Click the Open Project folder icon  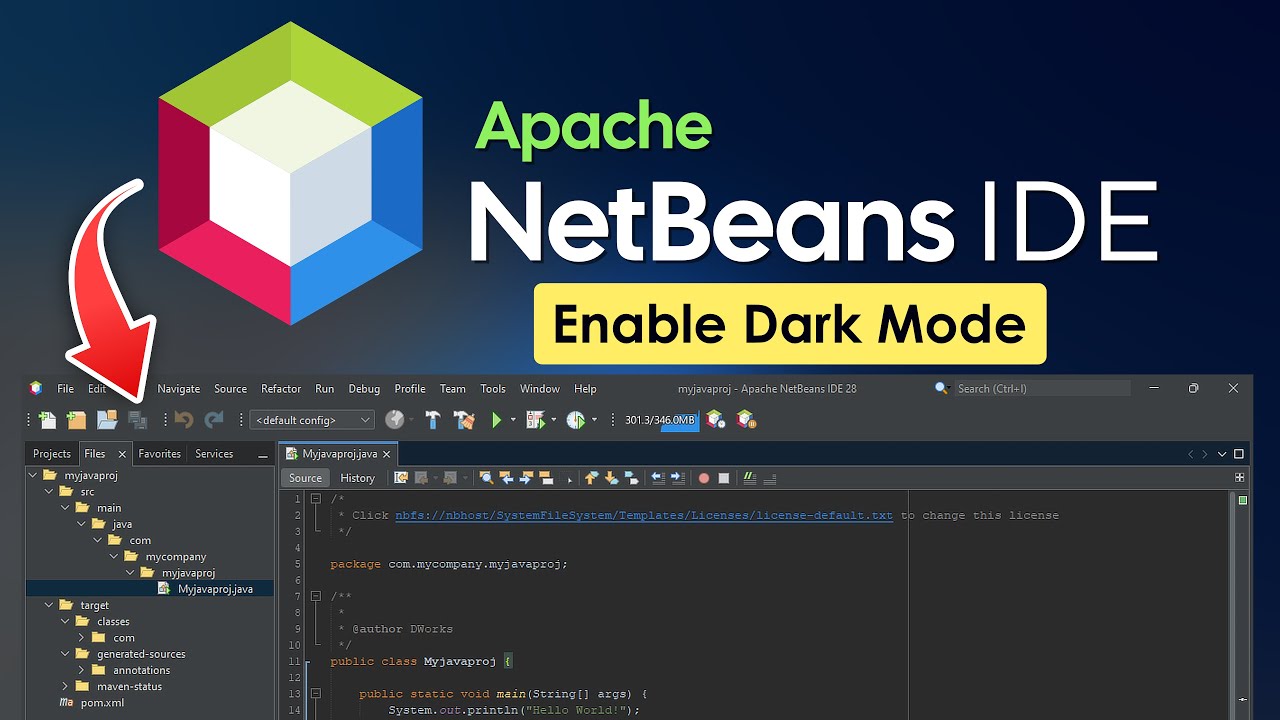click(107, 420)
